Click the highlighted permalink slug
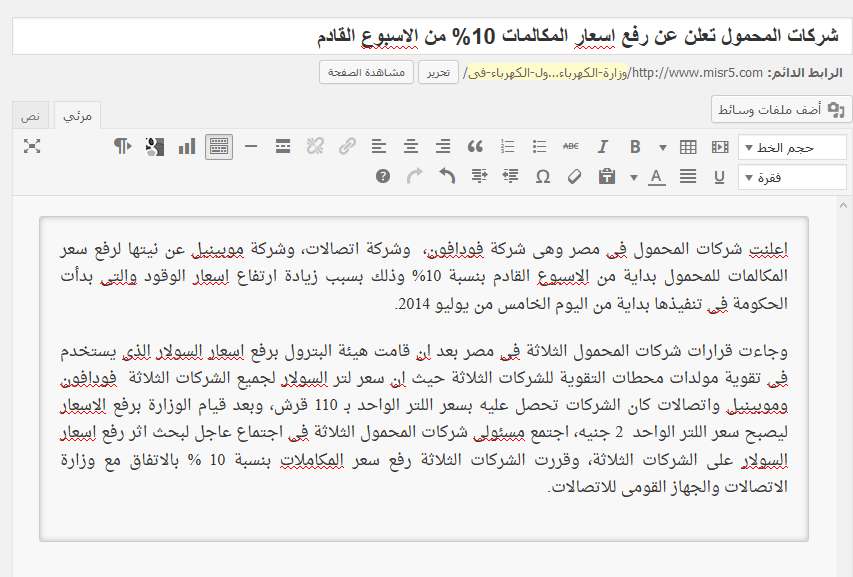 click(547, 73)
